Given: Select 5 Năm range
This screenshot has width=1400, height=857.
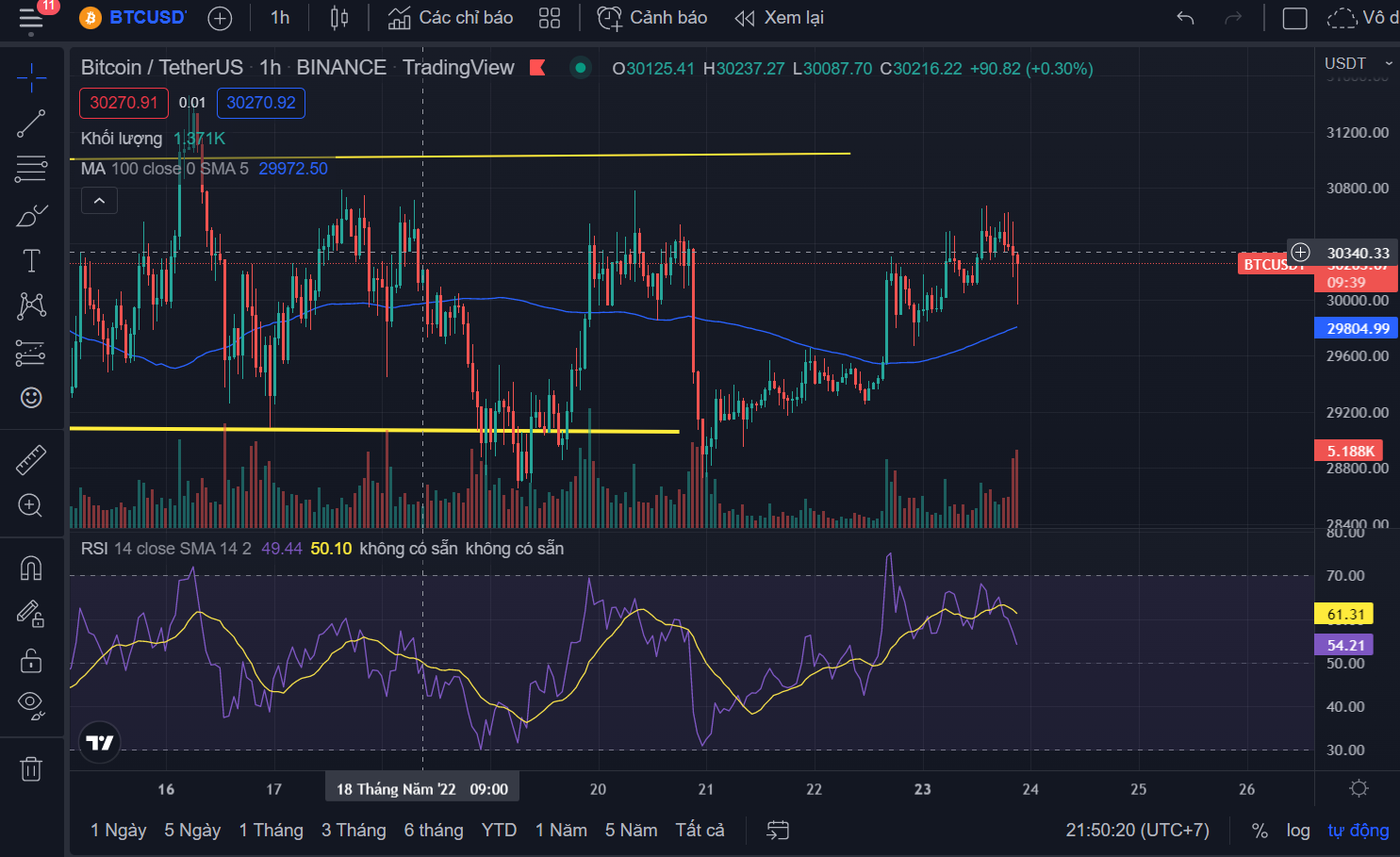Looking at the screenshot, I should [631, 831].
